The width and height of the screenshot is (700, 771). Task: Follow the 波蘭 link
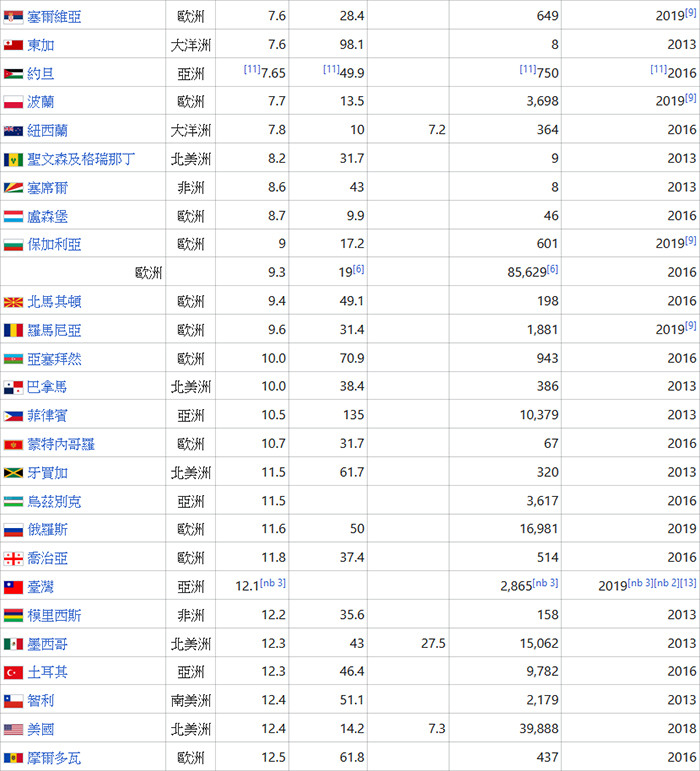41,102
